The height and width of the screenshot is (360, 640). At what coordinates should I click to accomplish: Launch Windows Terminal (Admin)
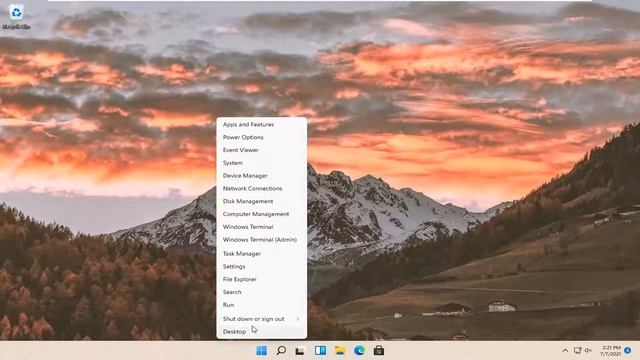pos(262,240)
